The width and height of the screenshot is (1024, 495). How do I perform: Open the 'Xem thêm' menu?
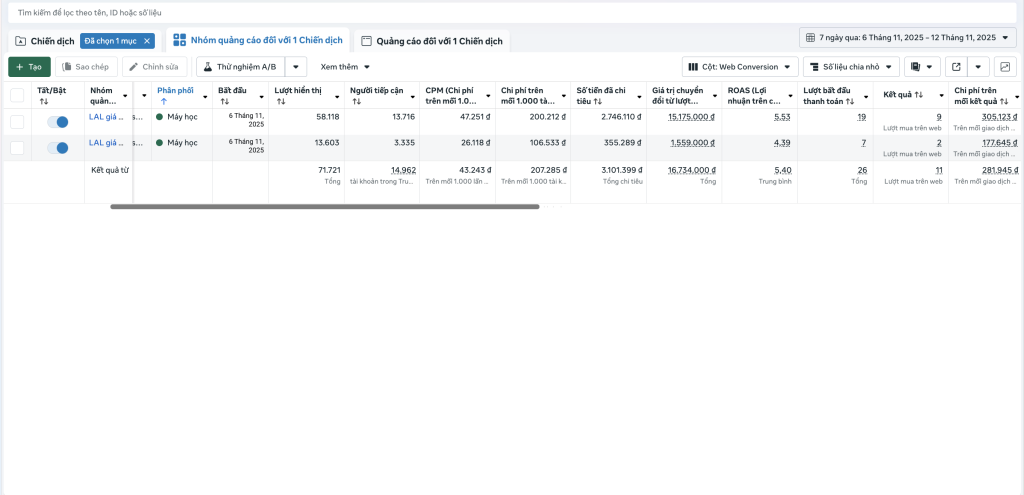point(345,67)
